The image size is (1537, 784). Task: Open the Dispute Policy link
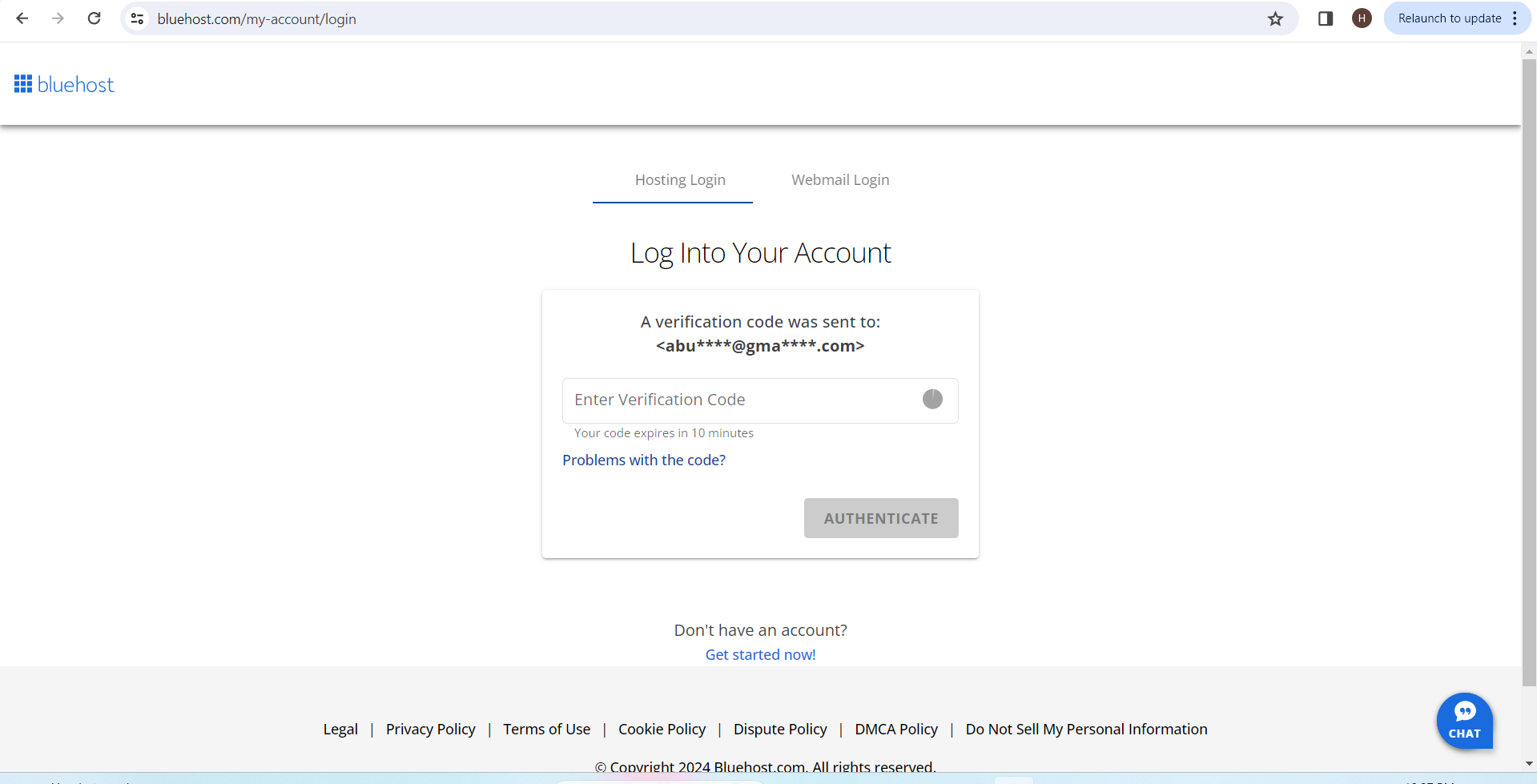[x=780, y=730]
